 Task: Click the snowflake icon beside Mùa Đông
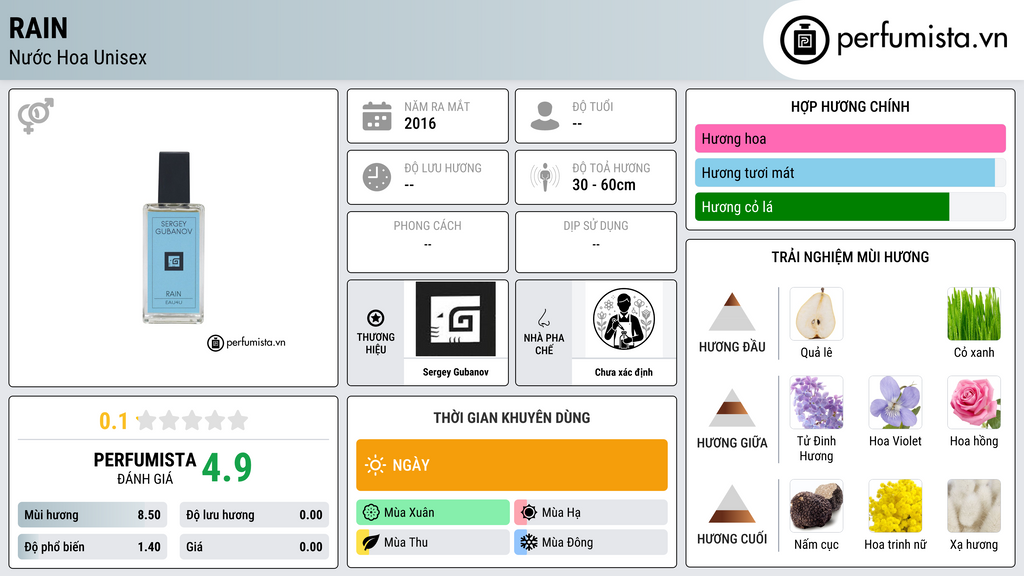click(x=529, y=542)
